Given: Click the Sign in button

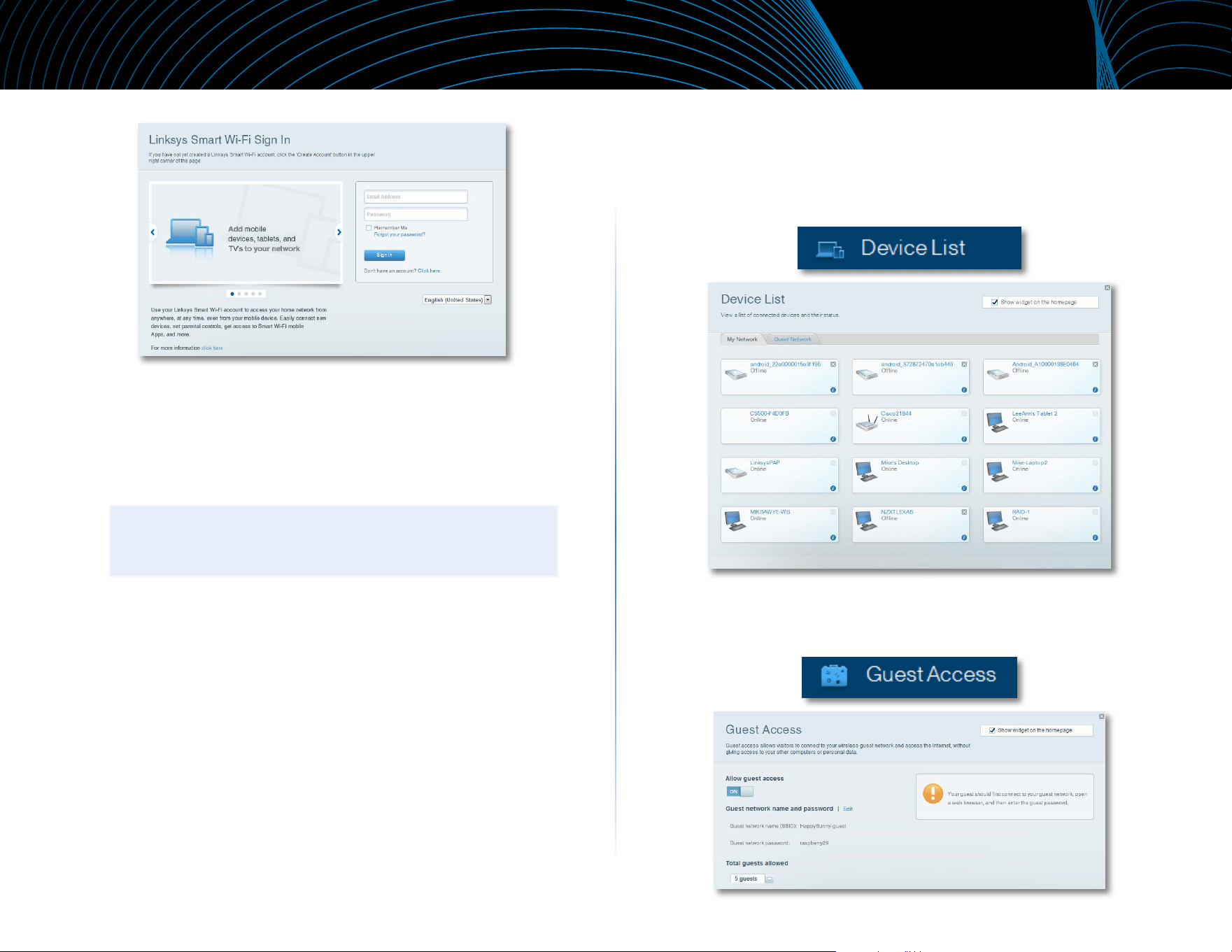Looking at the screenshot, I should click(384, 255).
